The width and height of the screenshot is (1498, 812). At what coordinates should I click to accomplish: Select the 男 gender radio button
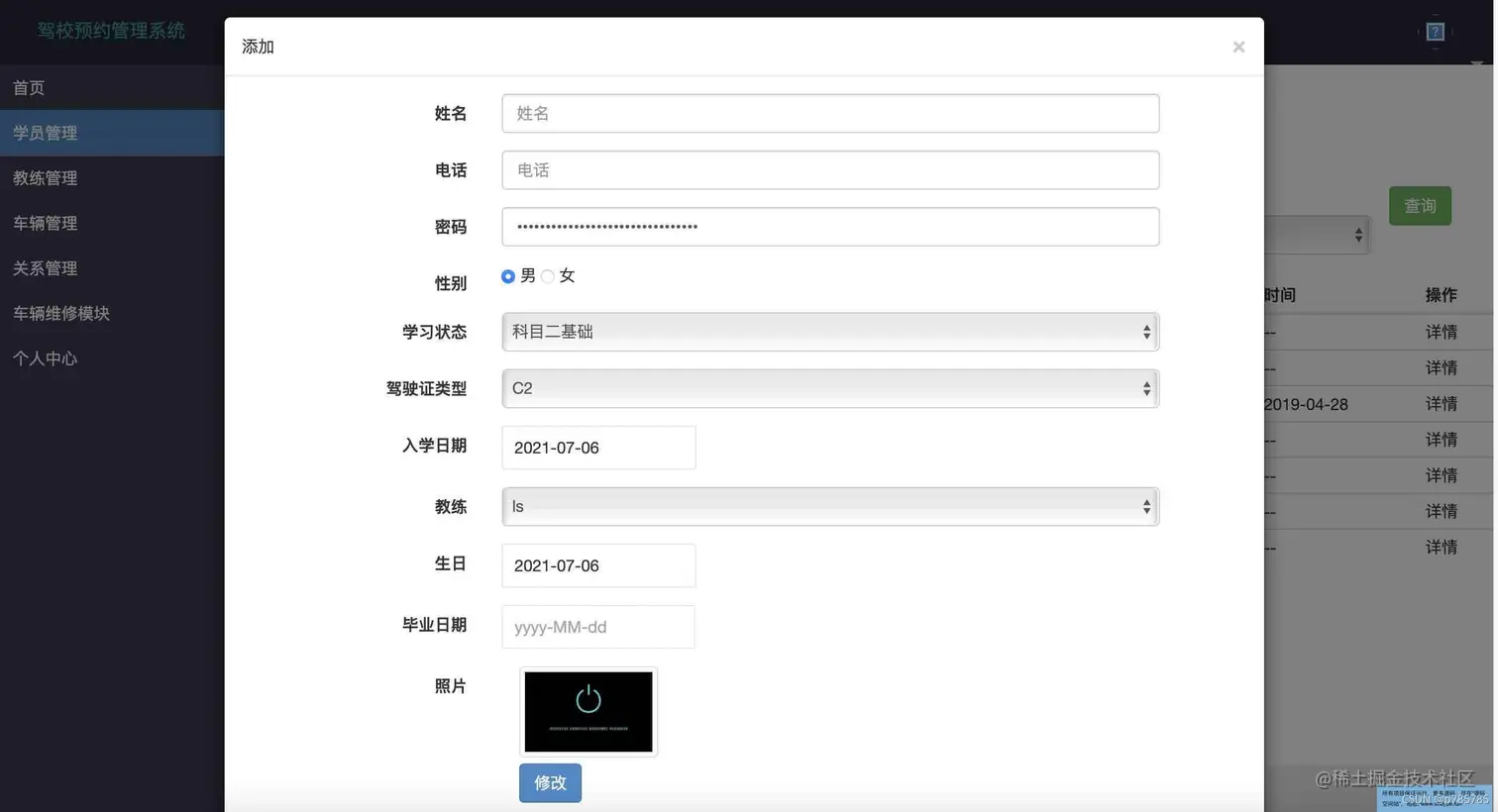[x=507, y=276]
